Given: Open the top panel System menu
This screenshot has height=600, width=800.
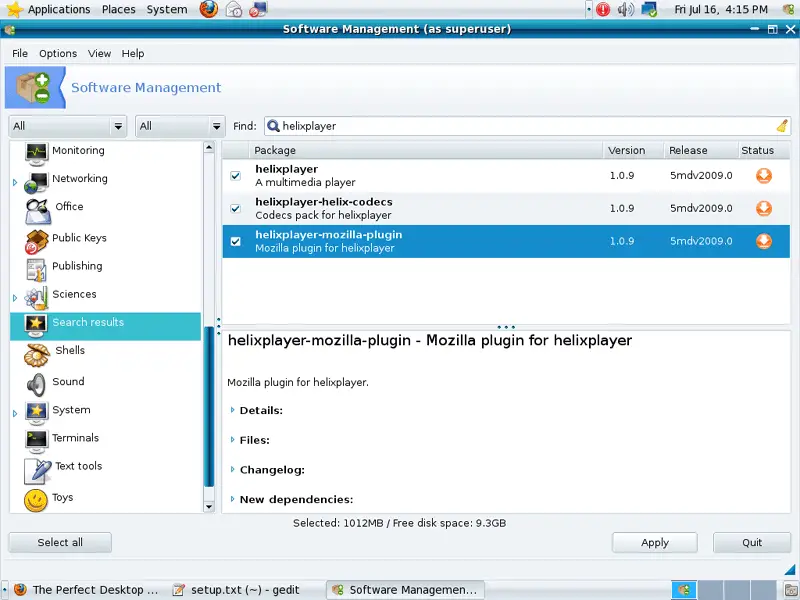Looking at the screenshot, I should coord(167,9).
